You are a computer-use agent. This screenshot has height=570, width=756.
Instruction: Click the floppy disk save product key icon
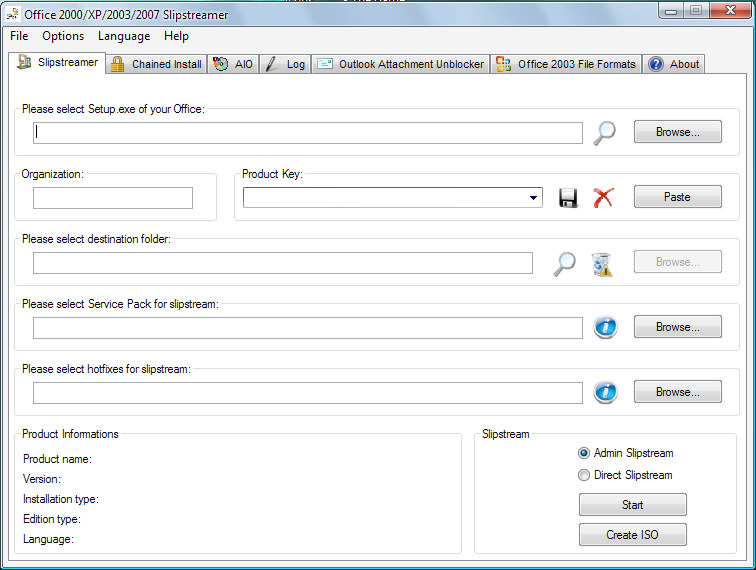568,198
